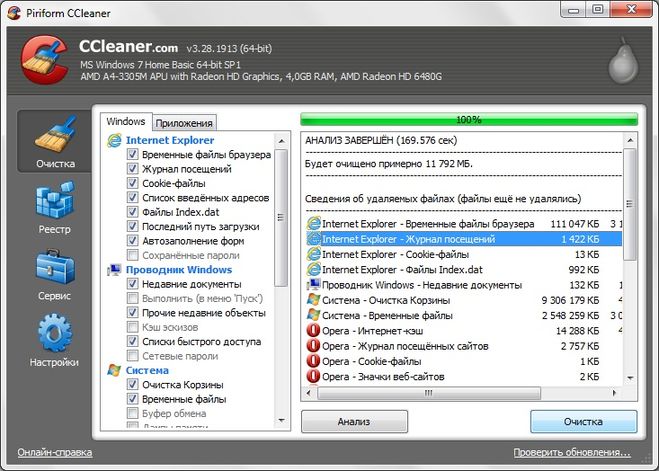Toggle the Cookie-файлы checkbox

click(133, 184)
